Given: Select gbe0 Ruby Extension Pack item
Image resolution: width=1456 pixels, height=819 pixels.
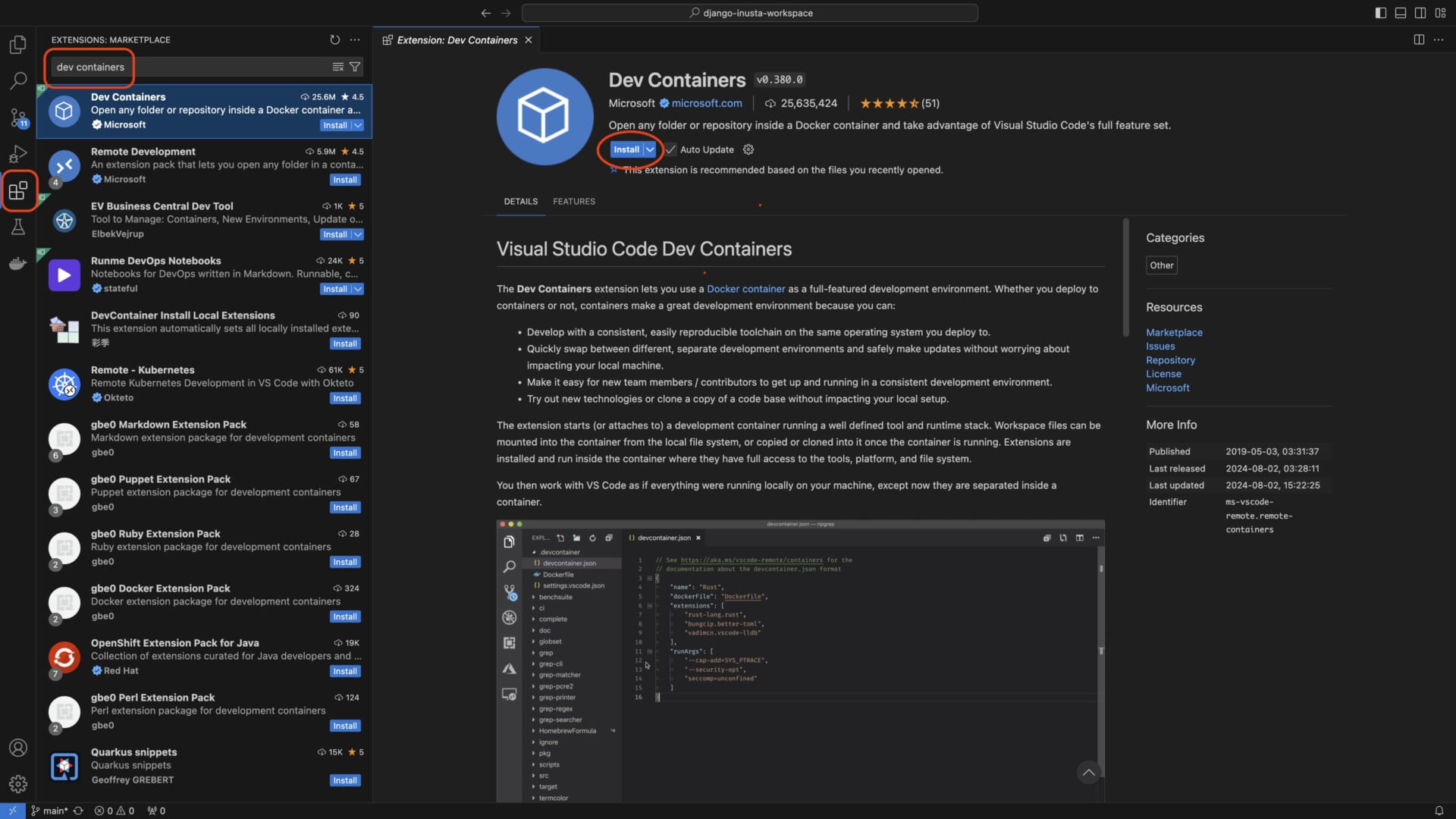Looking at the screenshot, I should pos(204,548).
